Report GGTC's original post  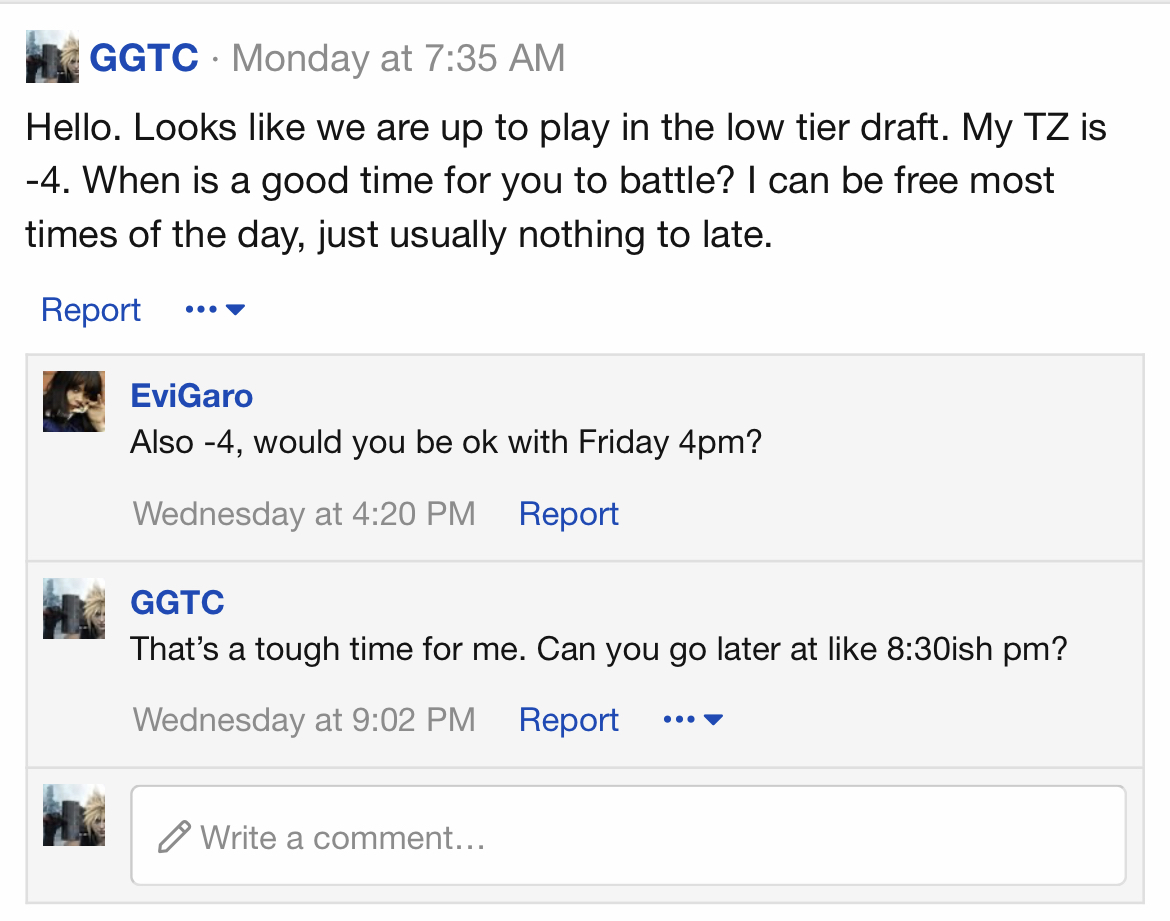point(91,310)
